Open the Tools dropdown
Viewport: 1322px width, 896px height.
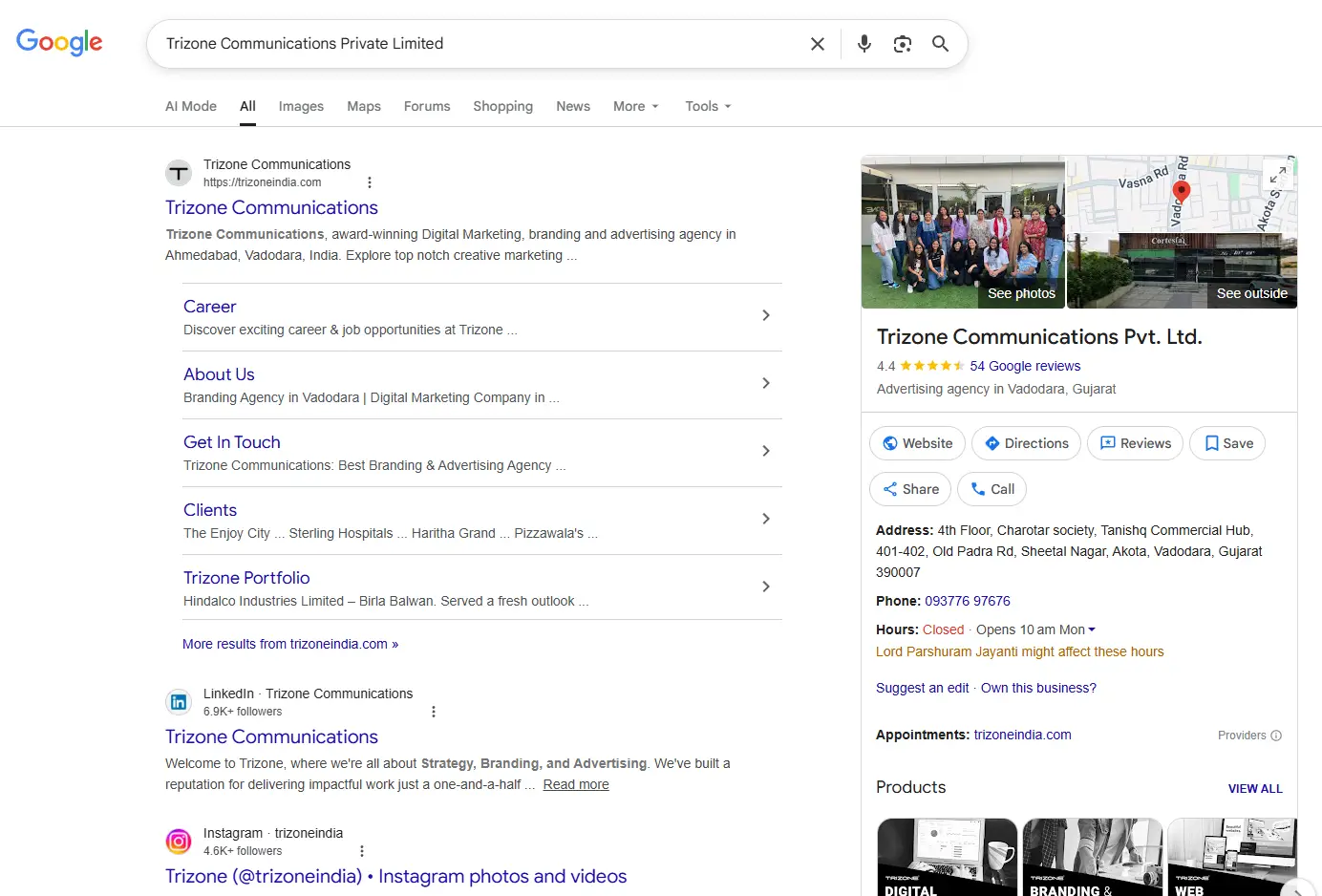click(708, 106)
